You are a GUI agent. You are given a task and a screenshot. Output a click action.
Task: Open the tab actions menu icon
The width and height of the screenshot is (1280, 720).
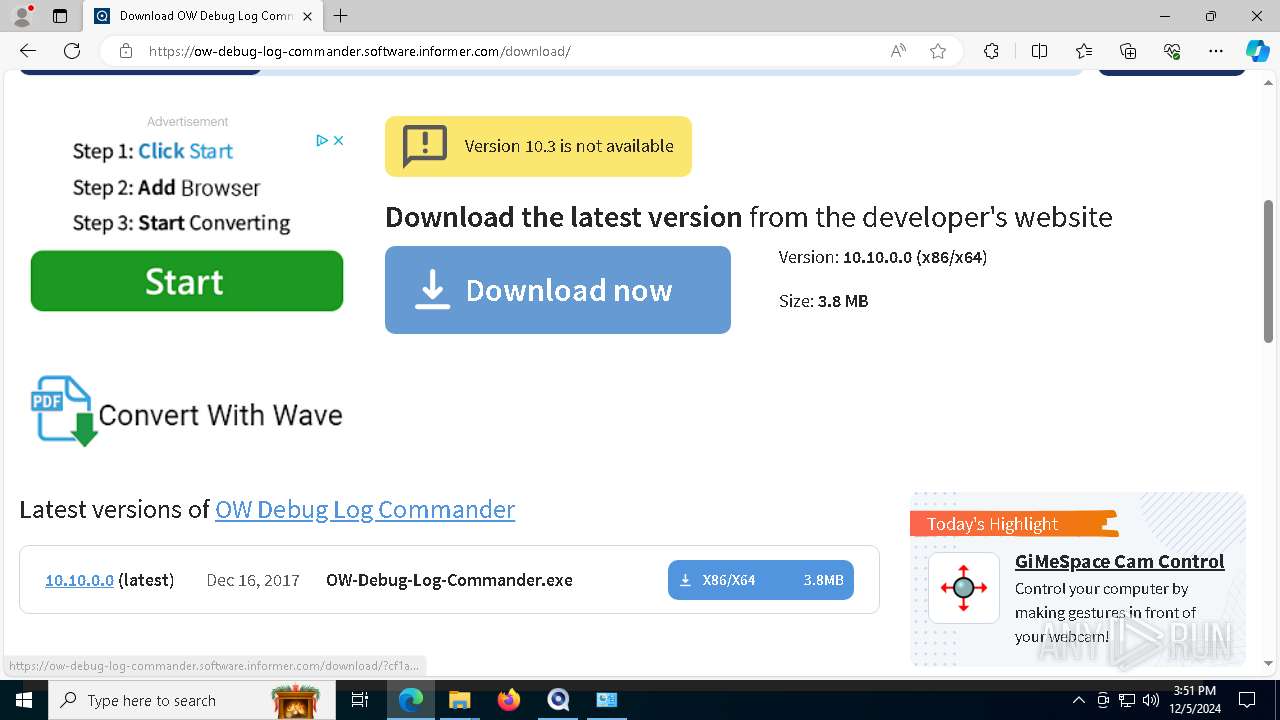[x=60, y=16]
